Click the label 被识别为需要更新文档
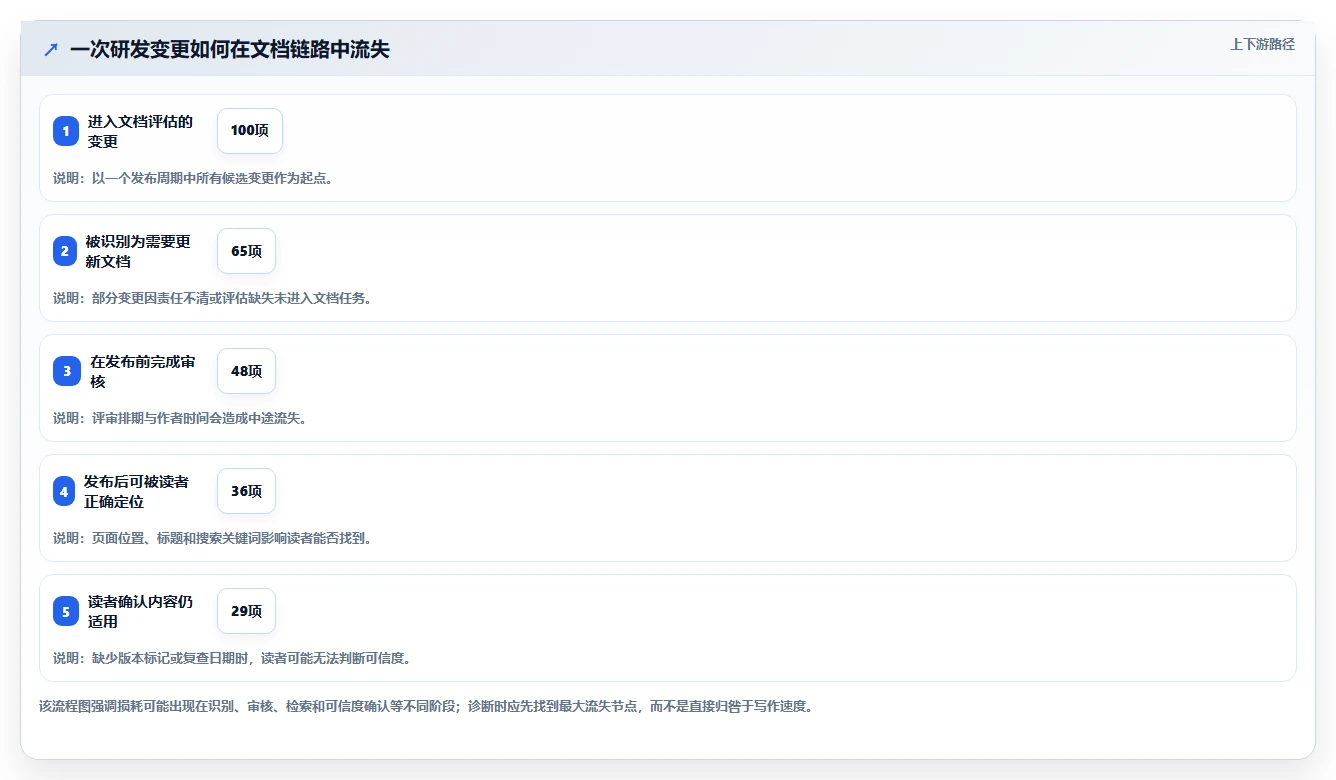 tap(139, 251)
